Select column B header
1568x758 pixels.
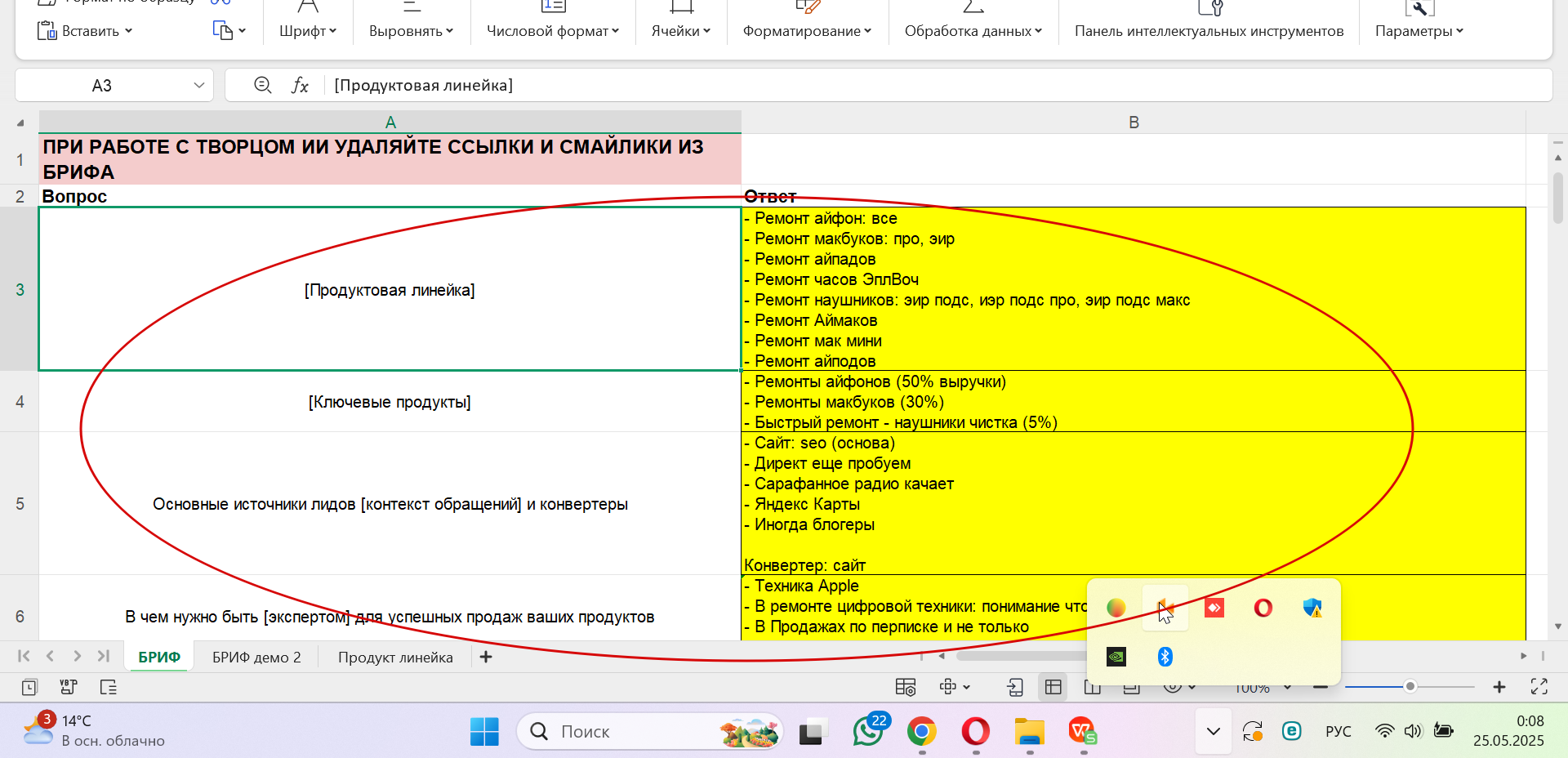(1134, 122)
